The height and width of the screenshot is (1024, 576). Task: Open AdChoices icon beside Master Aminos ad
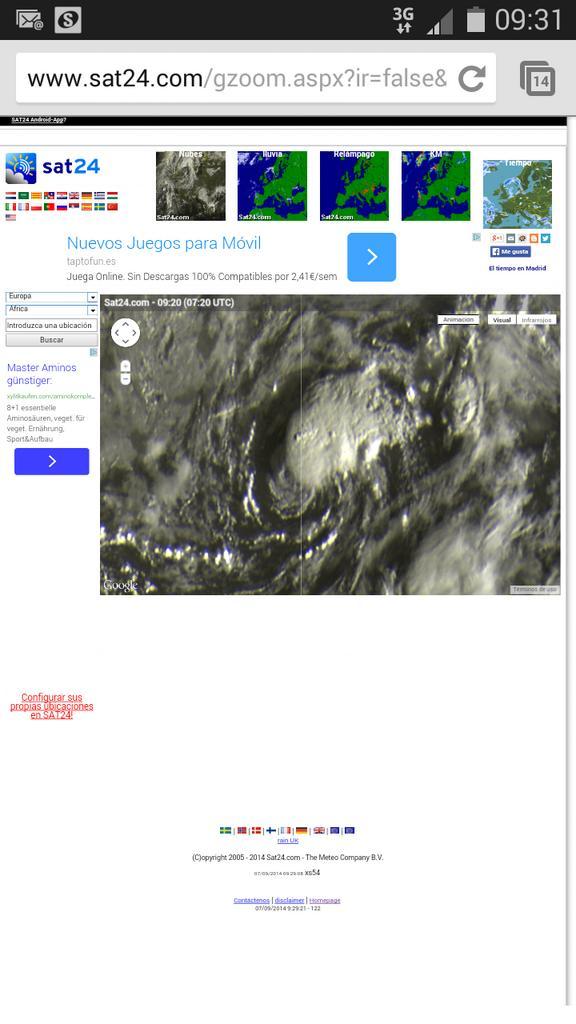93,353
